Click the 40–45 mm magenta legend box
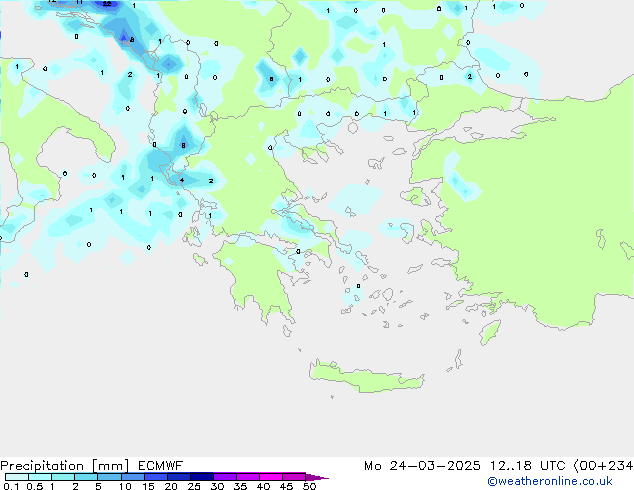The width and height of the screenshot is (634, 490). pyautogui.click(x=271, y=477)
